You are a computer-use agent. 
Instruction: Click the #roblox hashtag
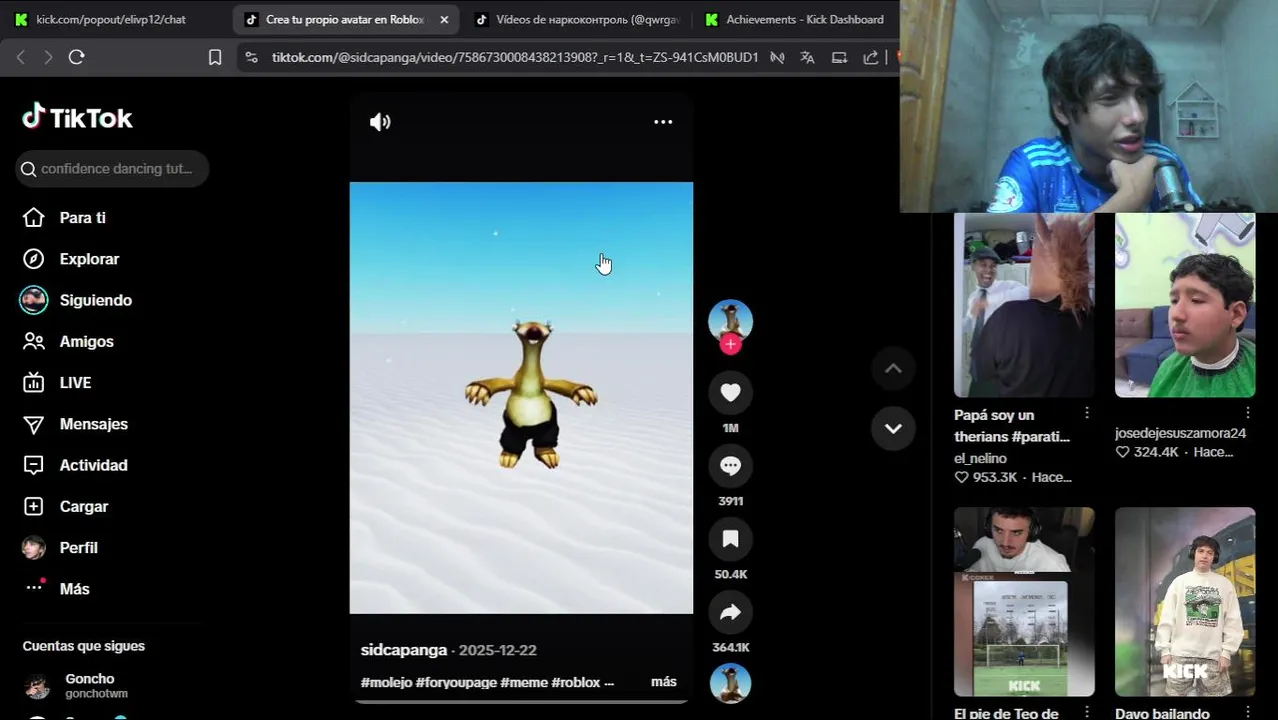[x=575, y=682]
